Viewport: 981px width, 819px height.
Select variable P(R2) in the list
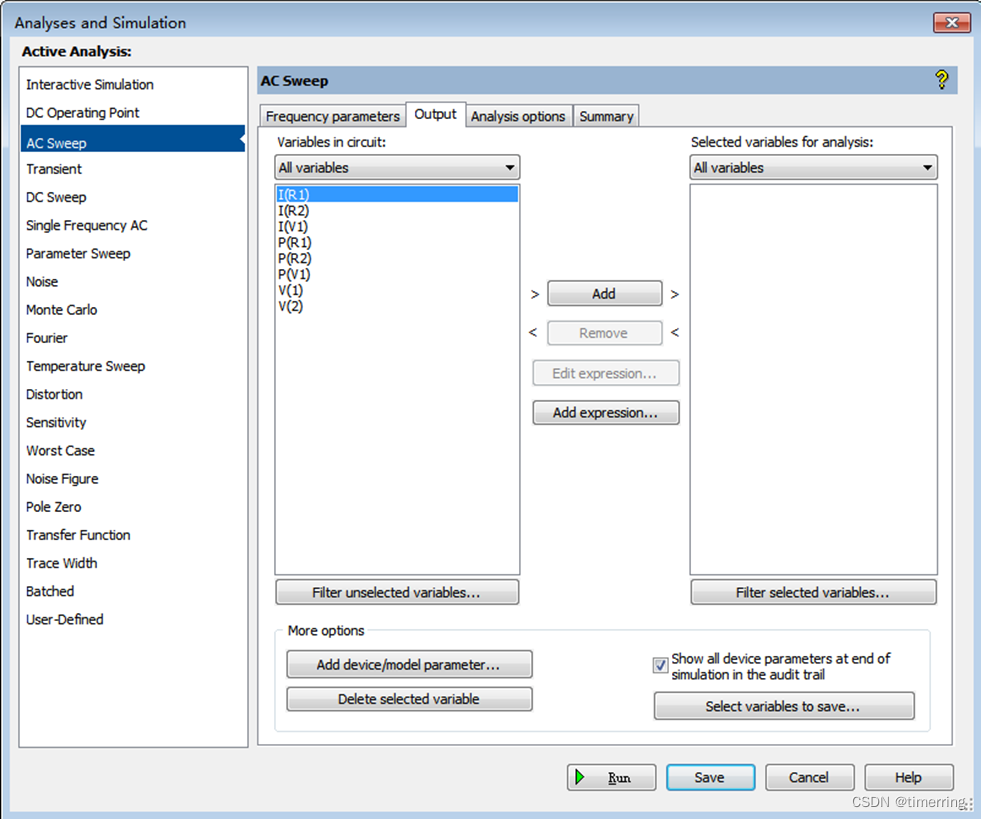tap(295, 258)
